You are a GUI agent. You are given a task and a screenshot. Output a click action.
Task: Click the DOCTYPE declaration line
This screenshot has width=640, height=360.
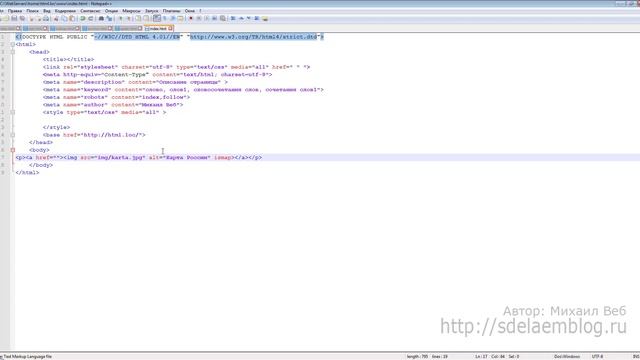coord(169,37)
